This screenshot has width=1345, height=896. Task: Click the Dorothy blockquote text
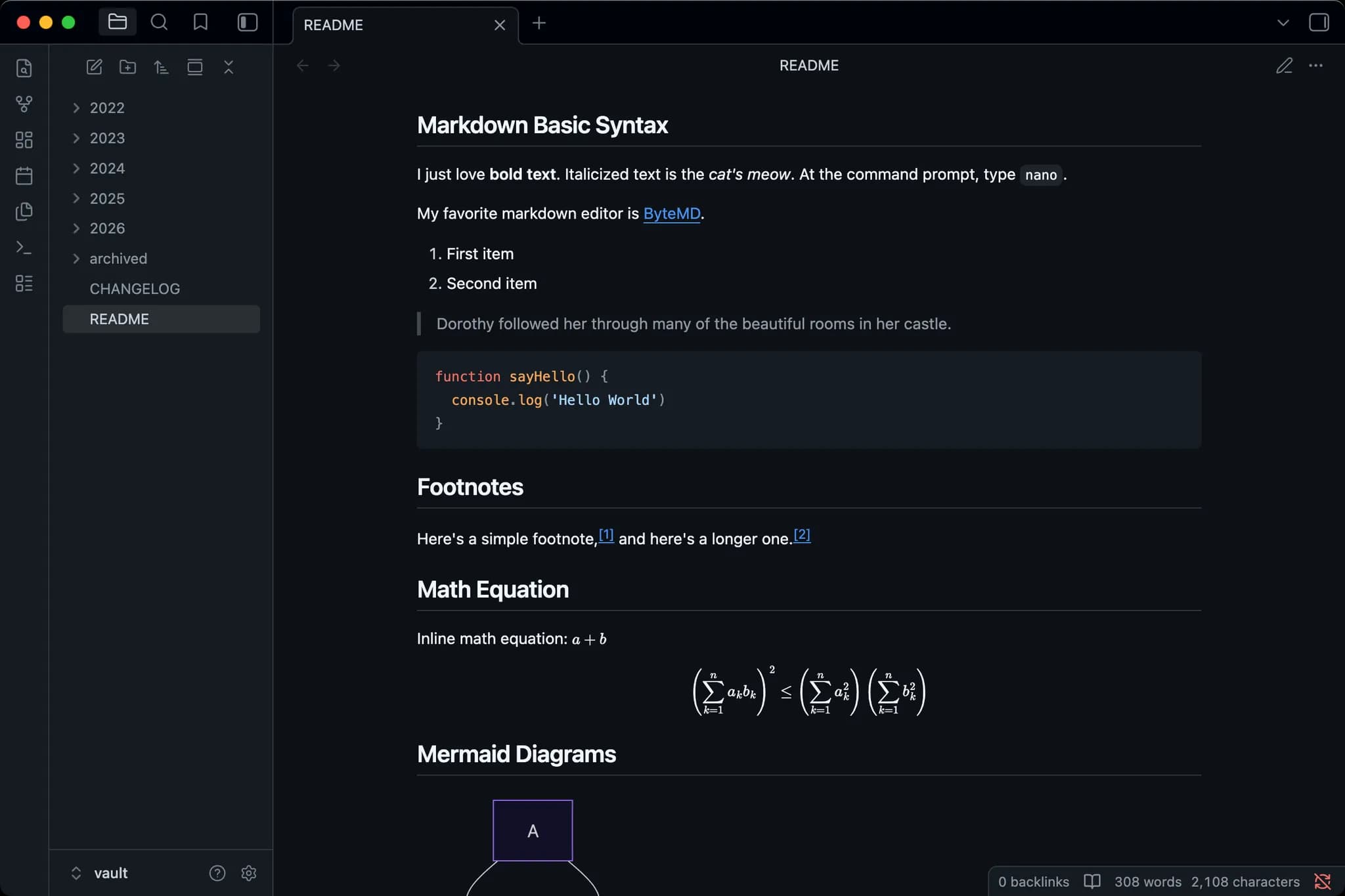point(694,324)
